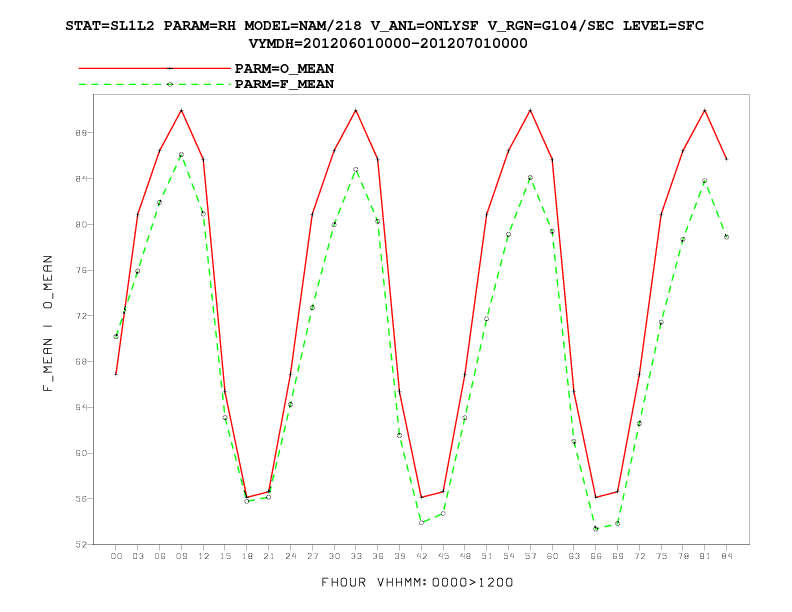Screen dimensions: 792x612
Task: Click the y-axis tick label 60
Action: tap(81, 453)
